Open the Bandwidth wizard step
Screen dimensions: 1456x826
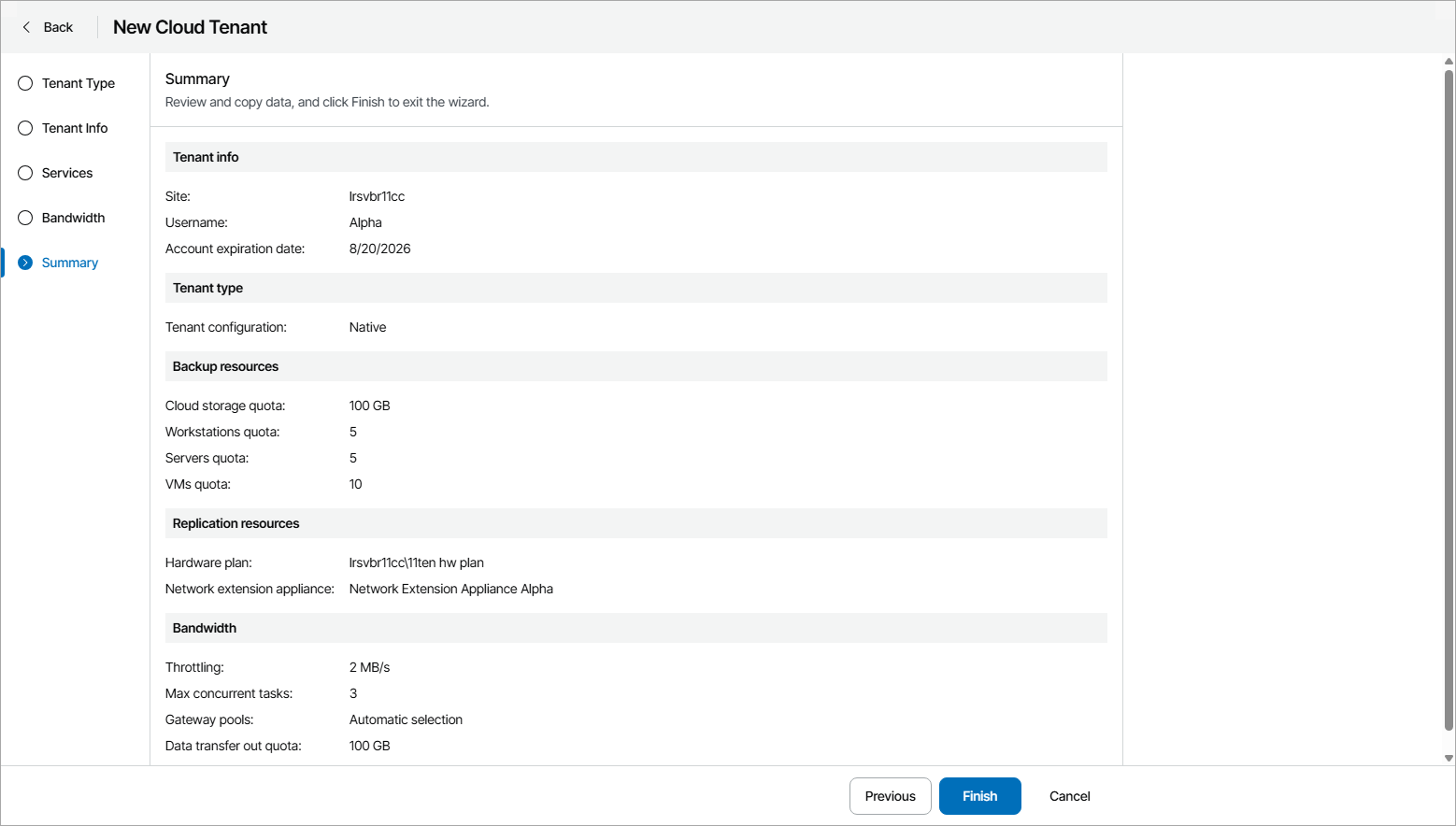point(73,218)
